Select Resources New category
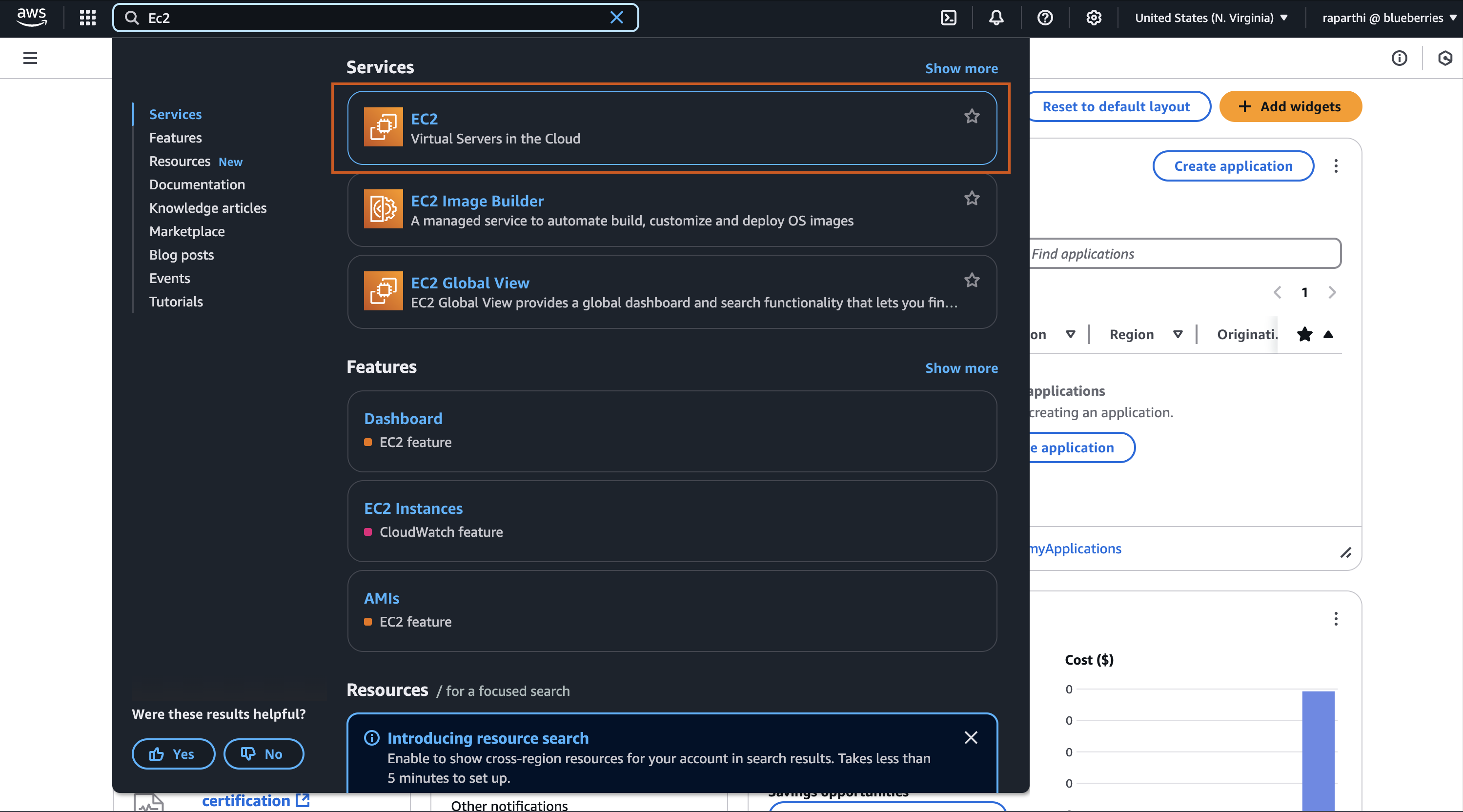Screen dimensions: 1463x812 (196, 161)
